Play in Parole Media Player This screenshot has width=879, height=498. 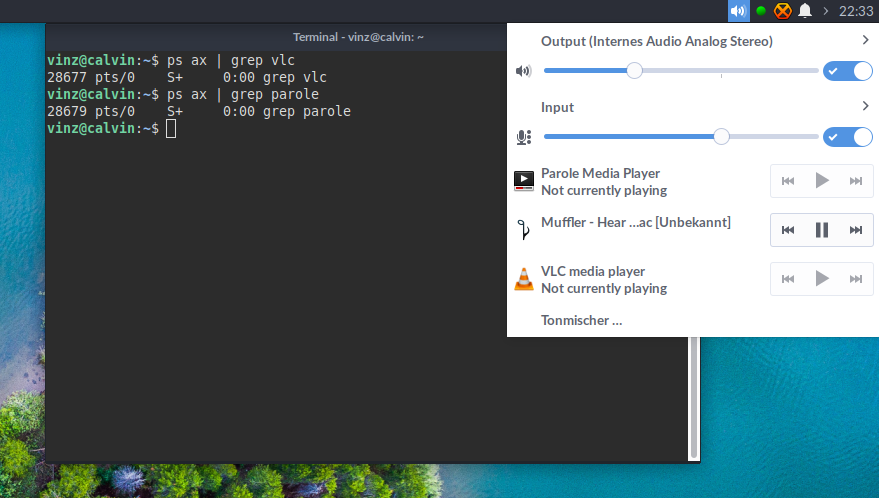(822, 181)
